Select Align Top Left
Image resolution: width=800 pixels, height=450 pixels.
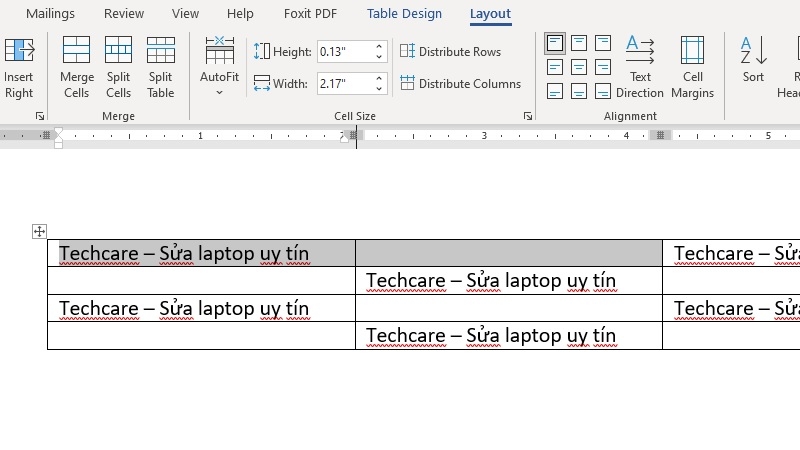pyautogui.click(x=555, y=43)
